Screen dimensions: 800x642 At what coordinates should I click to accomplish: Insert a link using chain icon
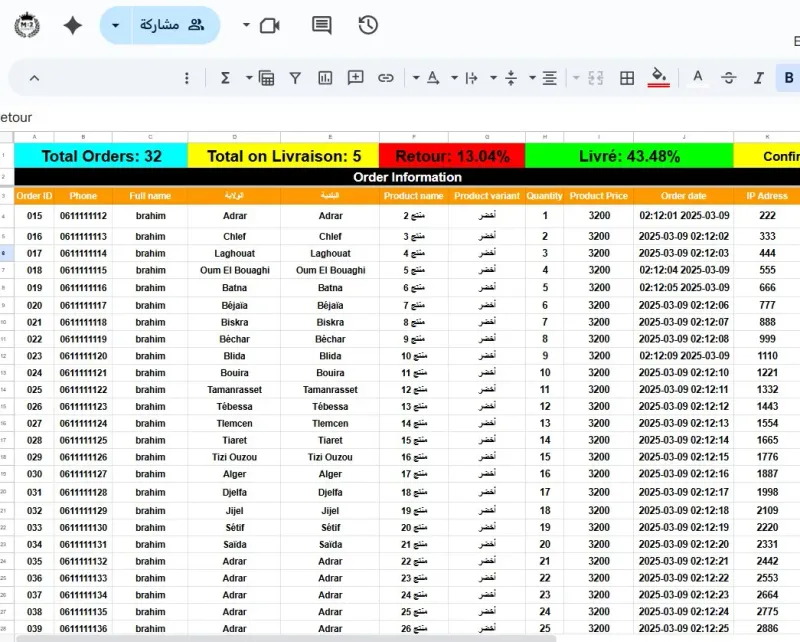[x=386, y=78]
